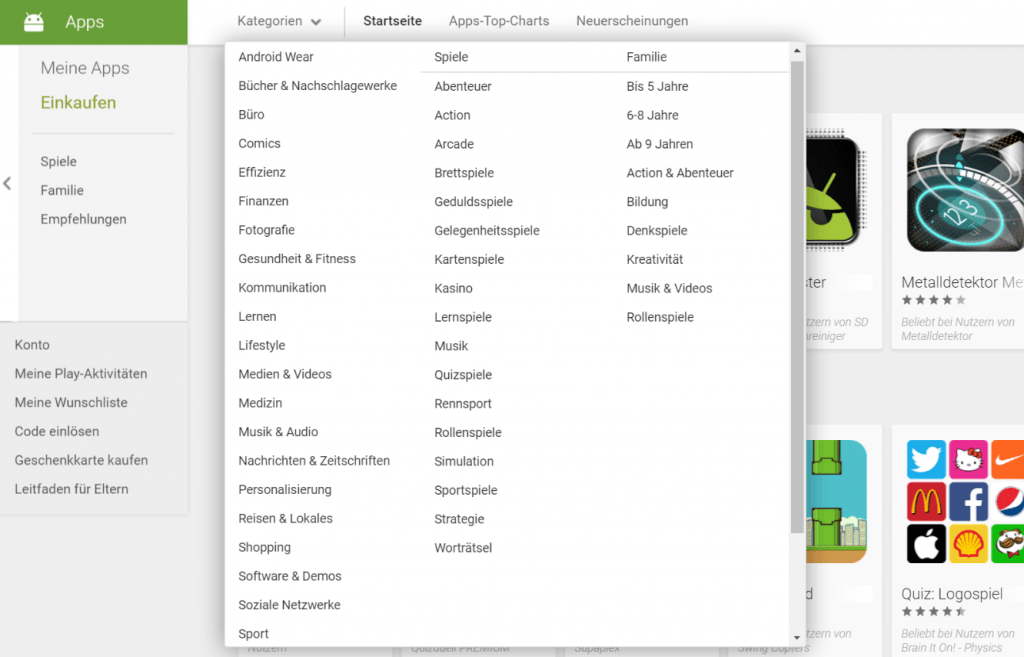Open the Neuerscheinungen tab

click(632, 21)
